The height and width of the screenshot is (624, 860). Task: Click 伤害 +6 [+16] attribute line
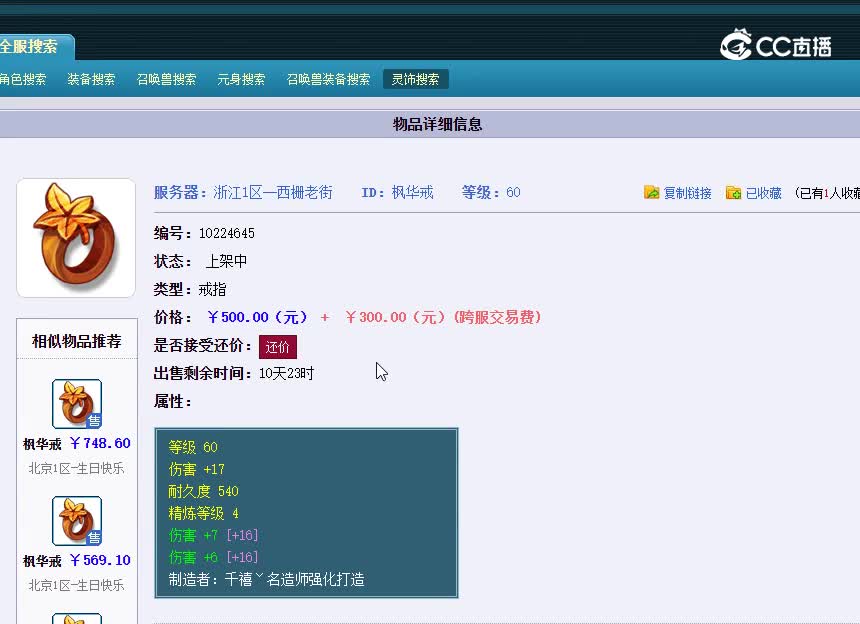point(213,557)
